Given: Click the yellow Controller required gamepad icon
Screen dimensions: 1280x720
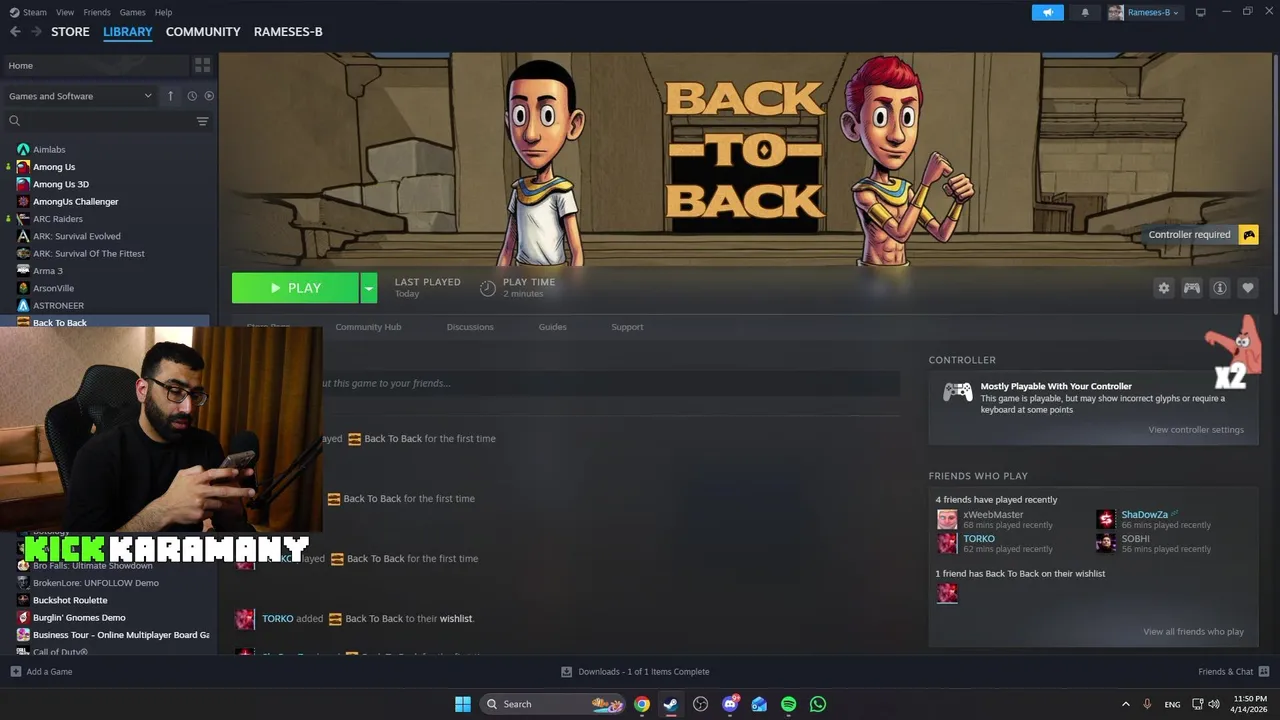Looking at the screenshot, I should click(1249, 235).
